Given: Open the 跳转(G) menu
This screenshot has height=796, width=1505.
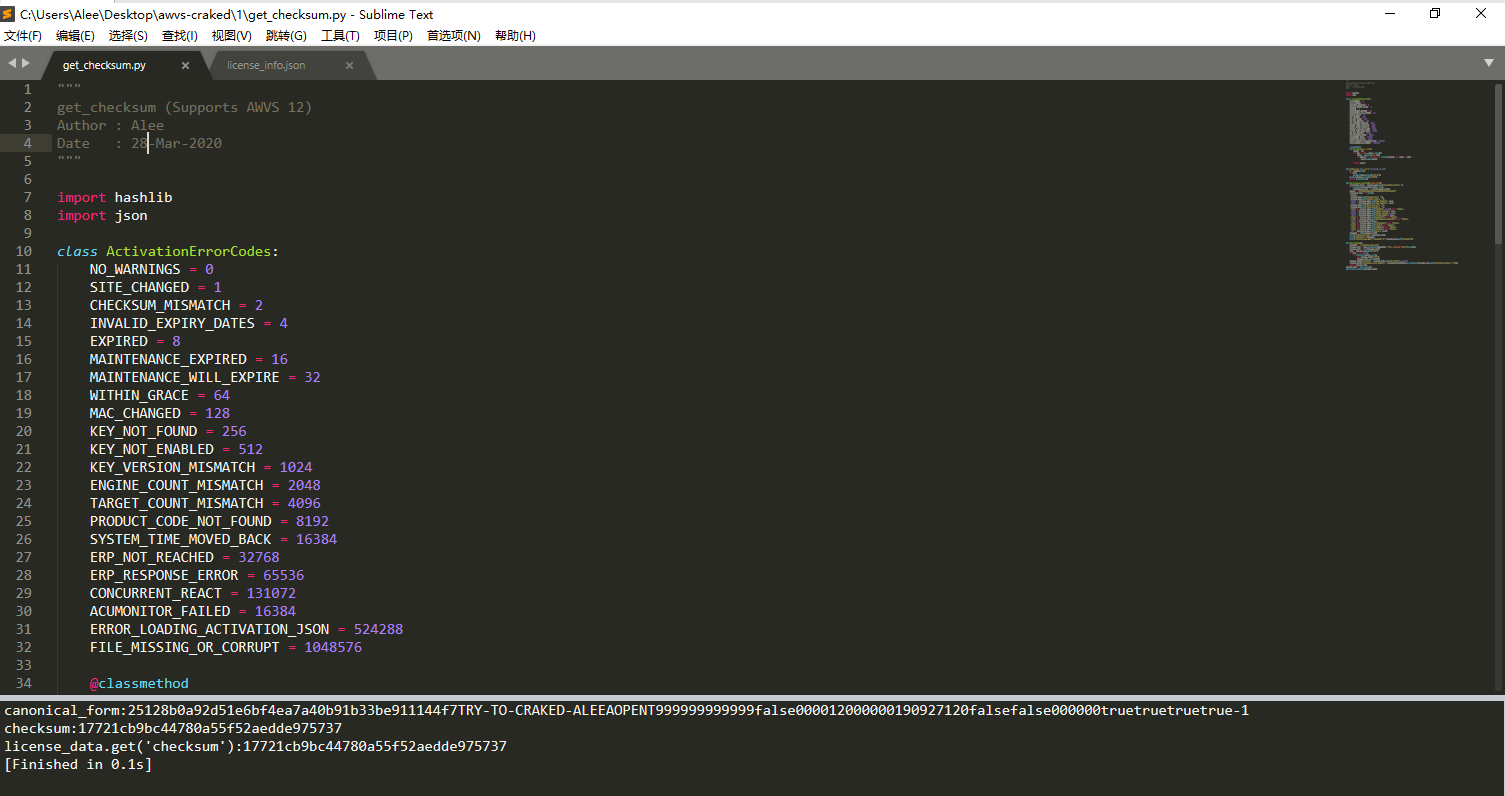Looking at the screenshot, I should [x=286, y=35].
